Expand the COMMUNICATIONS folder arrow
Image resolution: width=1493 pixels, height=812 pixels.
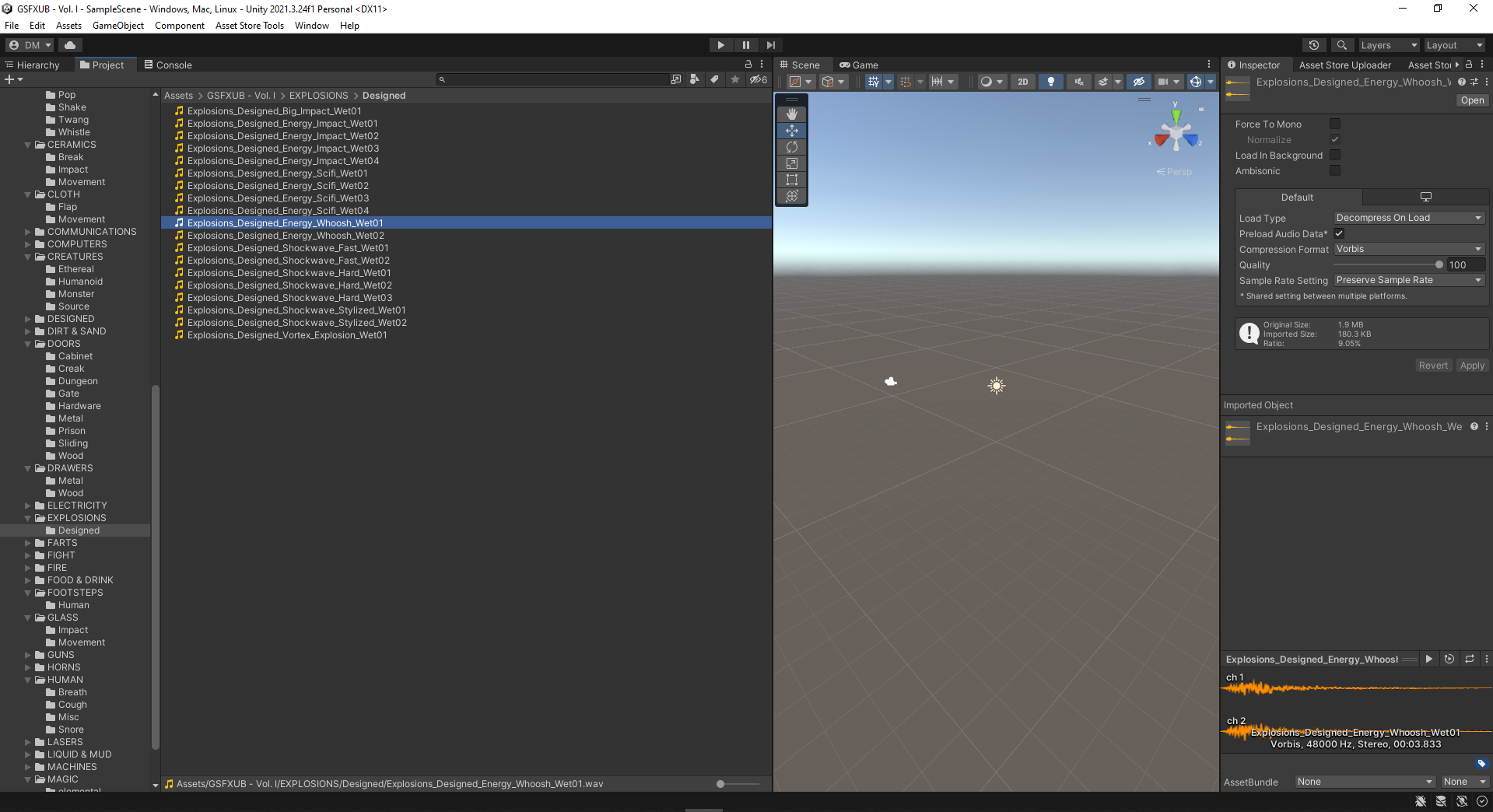(28, 232)
